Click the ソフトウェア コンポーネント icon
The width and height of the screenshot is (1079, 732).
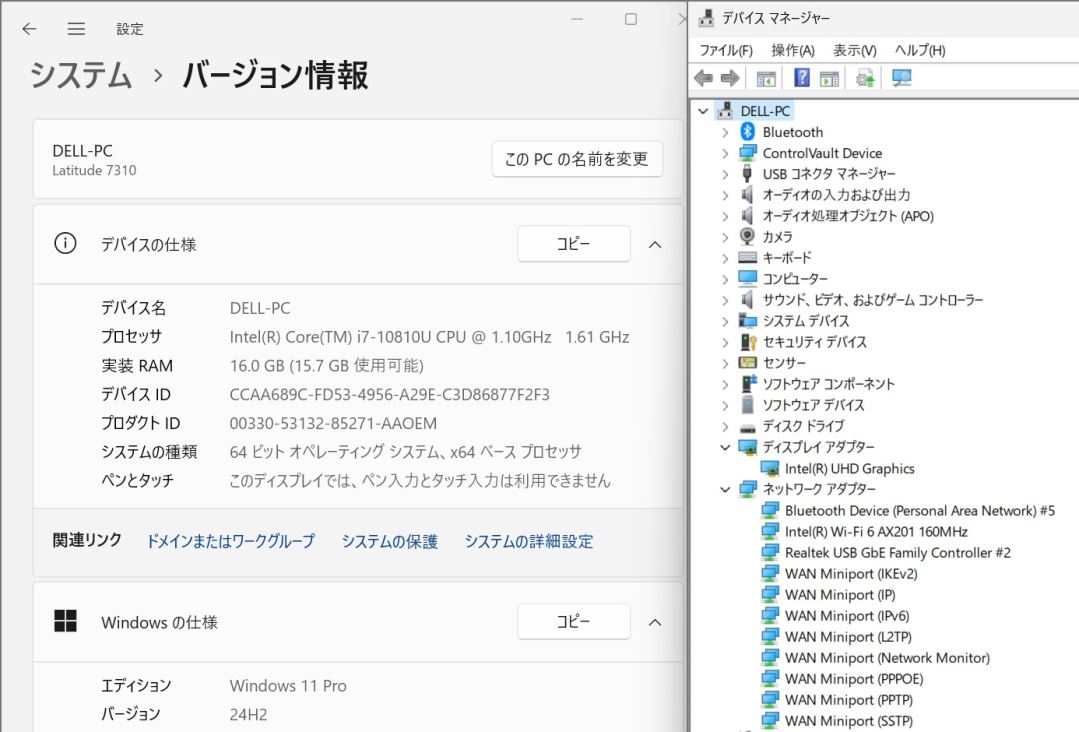tap(747, 383)
